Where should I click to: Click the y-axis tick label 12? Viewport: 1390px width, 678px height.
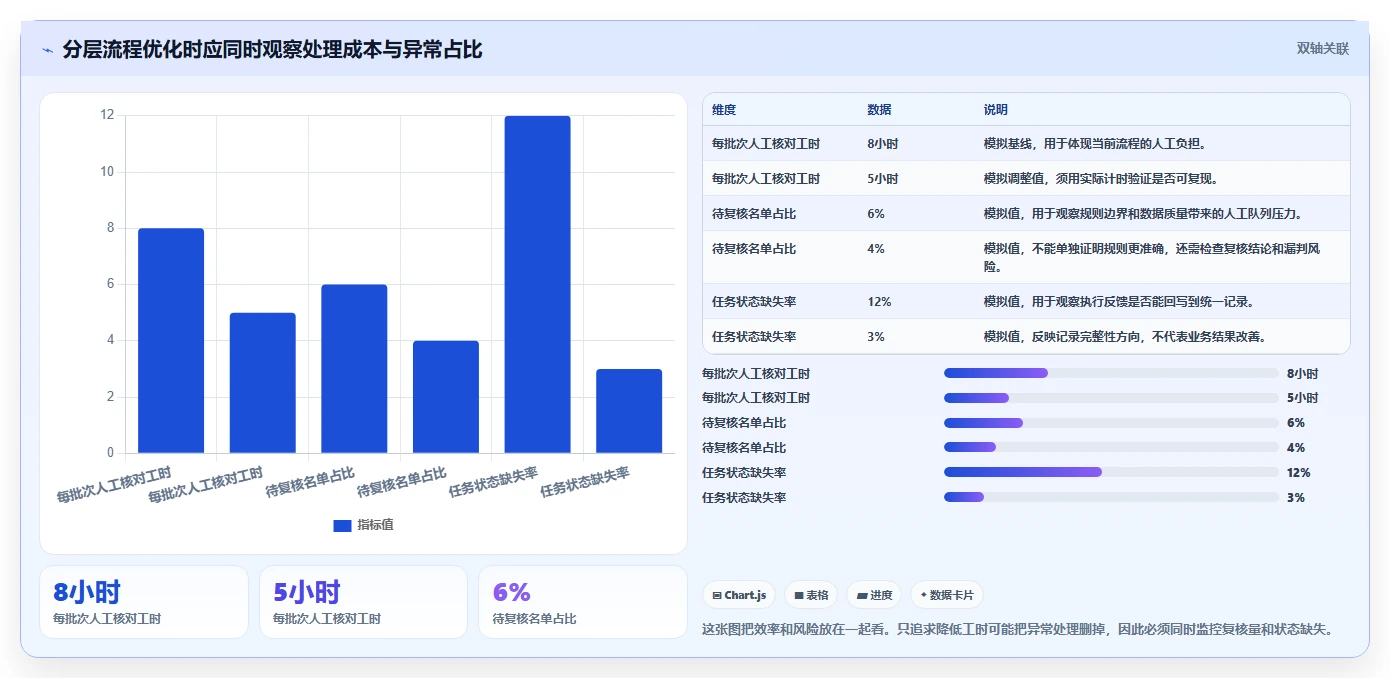pyautogui.click(x=107, y=115)
